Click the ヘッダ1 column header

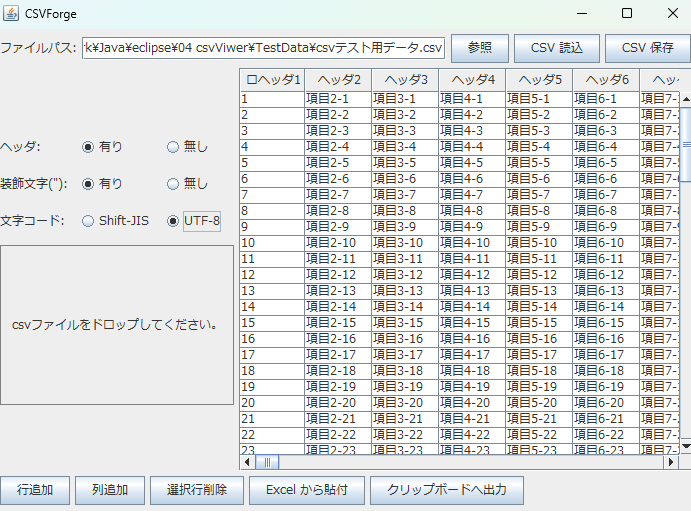pyautogui.click(x=272, y=80)
